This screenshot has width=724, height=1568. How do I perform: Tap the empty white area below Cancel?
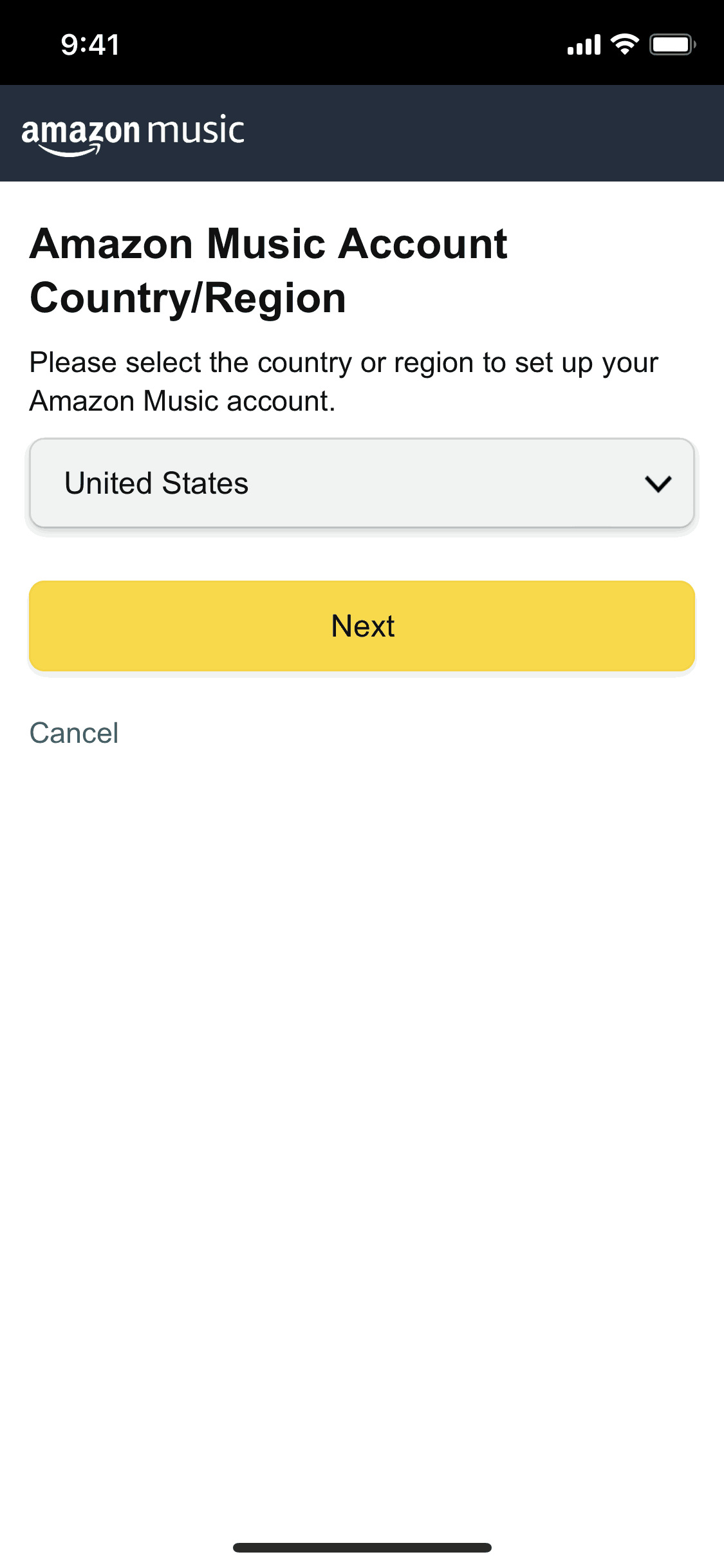click(362, 1094)
